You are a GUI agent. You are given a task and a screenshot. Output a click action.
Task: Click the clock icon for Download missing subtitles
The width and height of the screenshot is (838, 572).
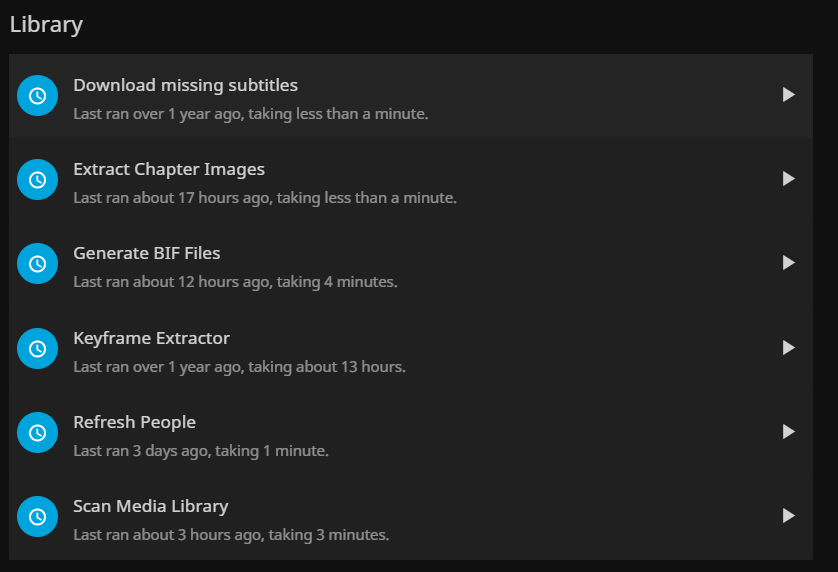coord(38,96)
